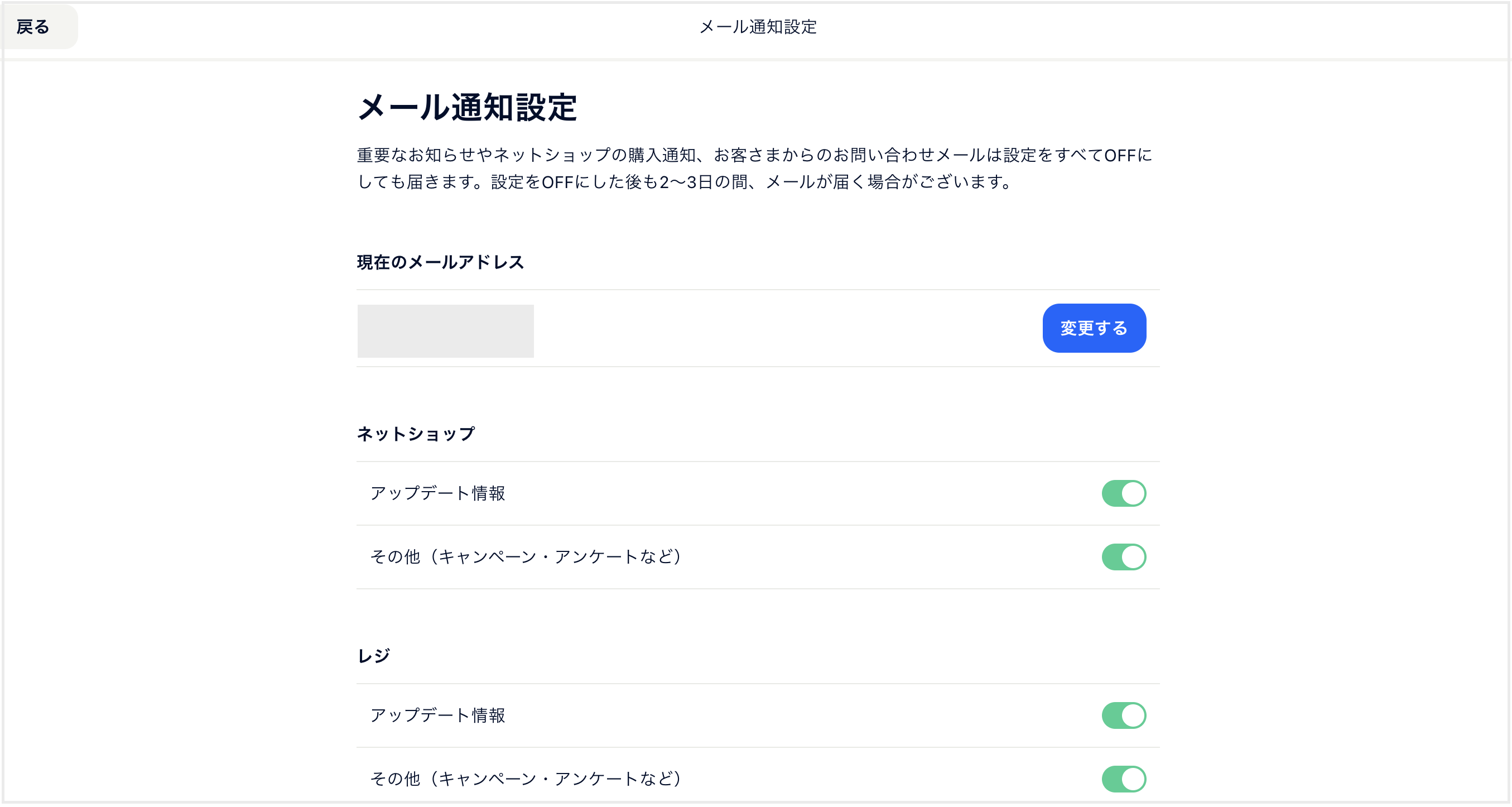The width and height of the screenshot is (1512, 807).
Task: Click the 現在のメールアドレス section heading
Action: (440, 262)
